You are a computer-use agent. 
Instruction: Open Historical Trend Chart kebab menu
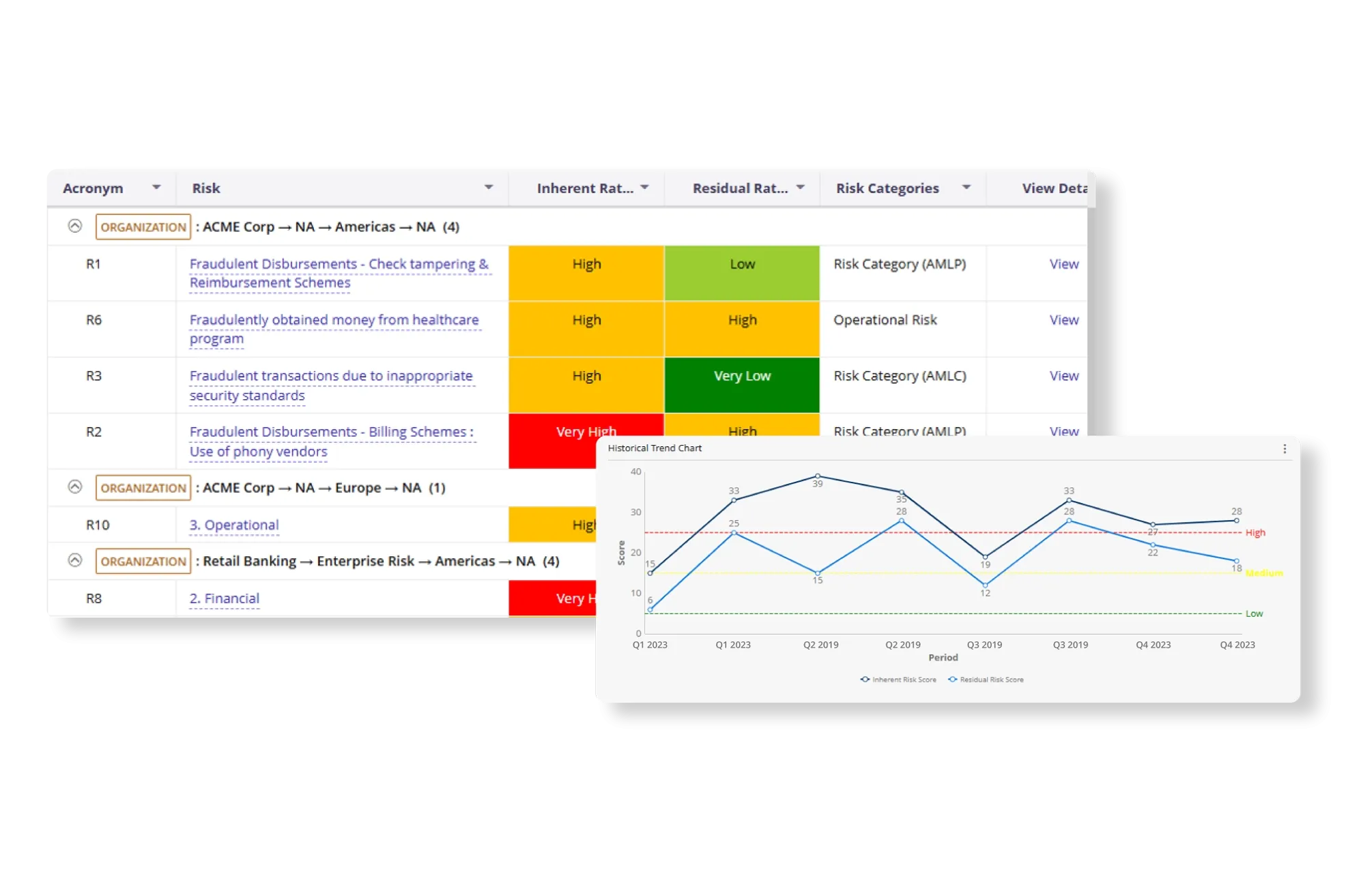coord(1285,449)
